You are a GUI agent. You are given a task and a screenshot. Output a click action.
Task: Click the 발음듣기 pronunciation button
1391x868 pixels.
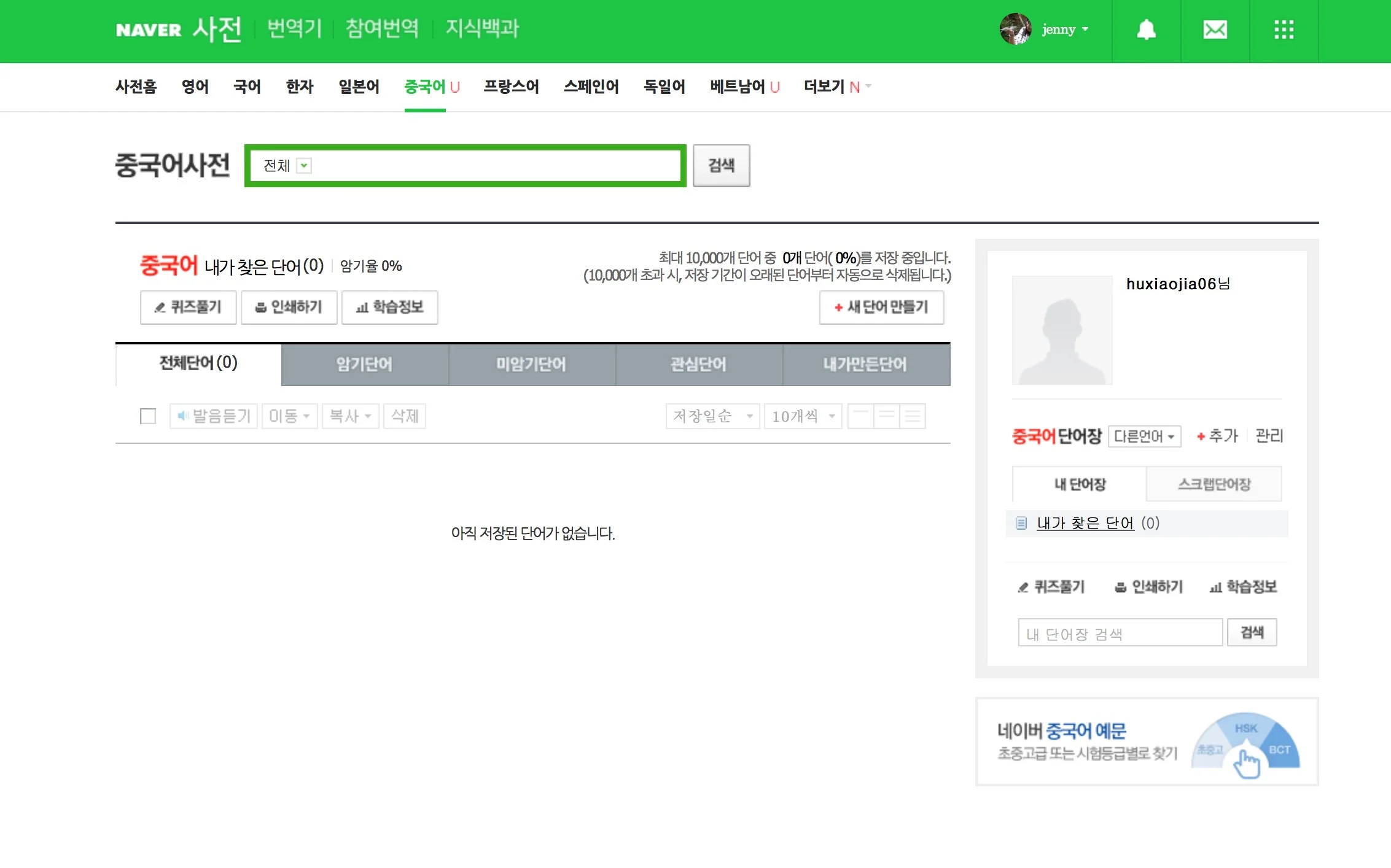213,416
